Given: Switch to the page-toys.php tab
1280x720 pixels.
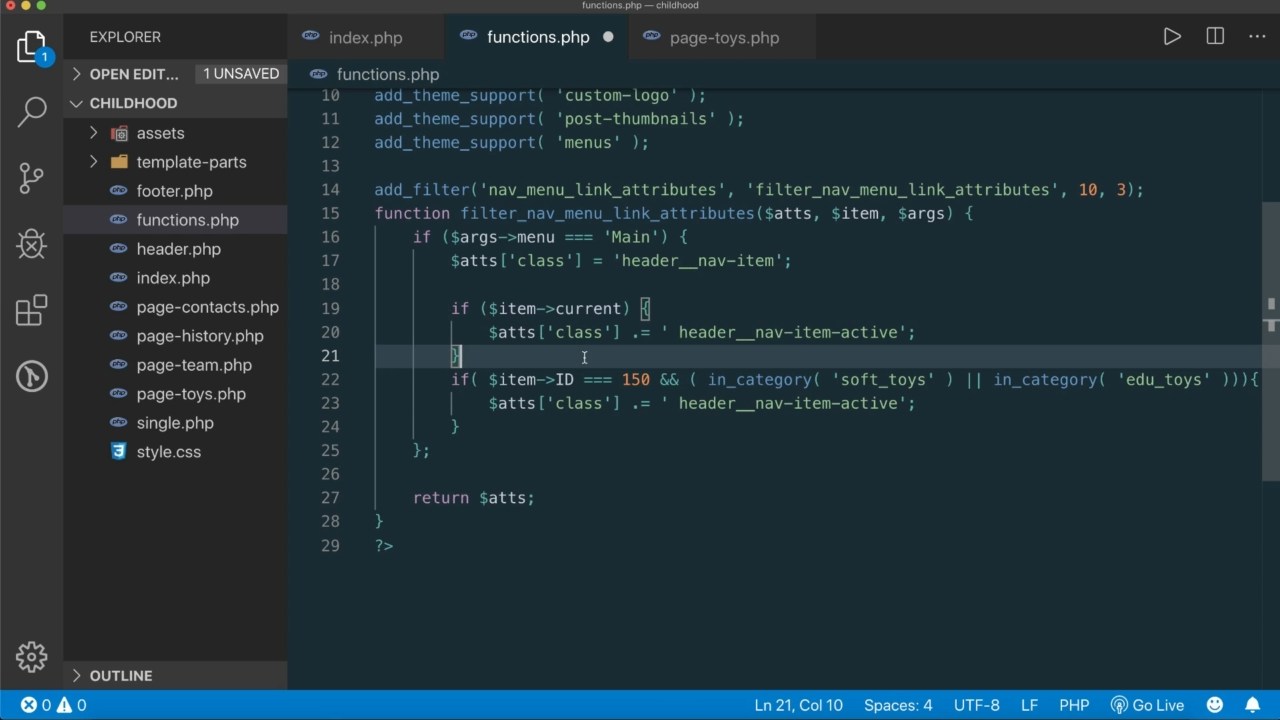Looking at the screenshot, I should tap(724, 38).
